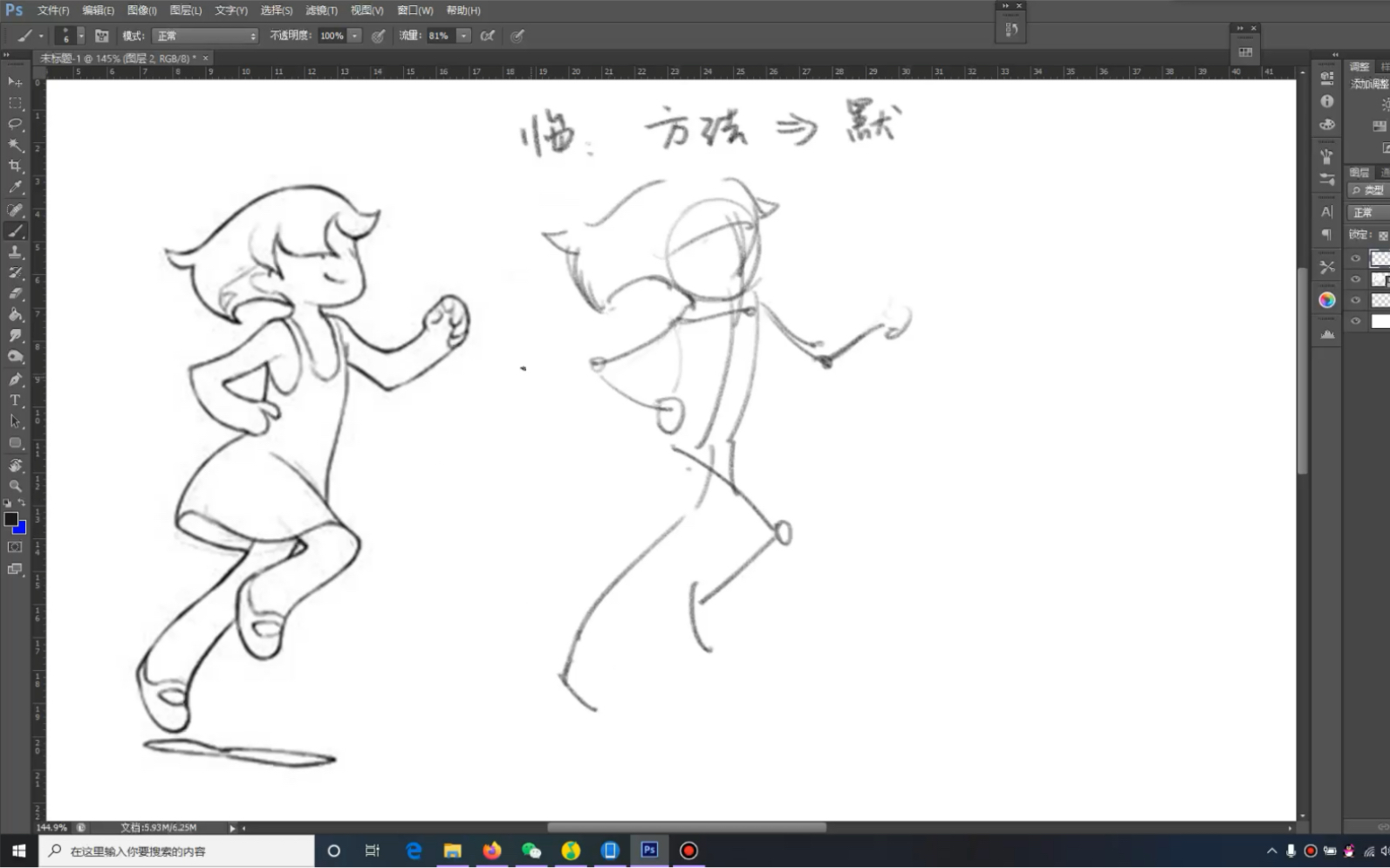Screen dimensions: 1390x868
Task: Toggle pressure for opacity button
Action: coord(378,36)
